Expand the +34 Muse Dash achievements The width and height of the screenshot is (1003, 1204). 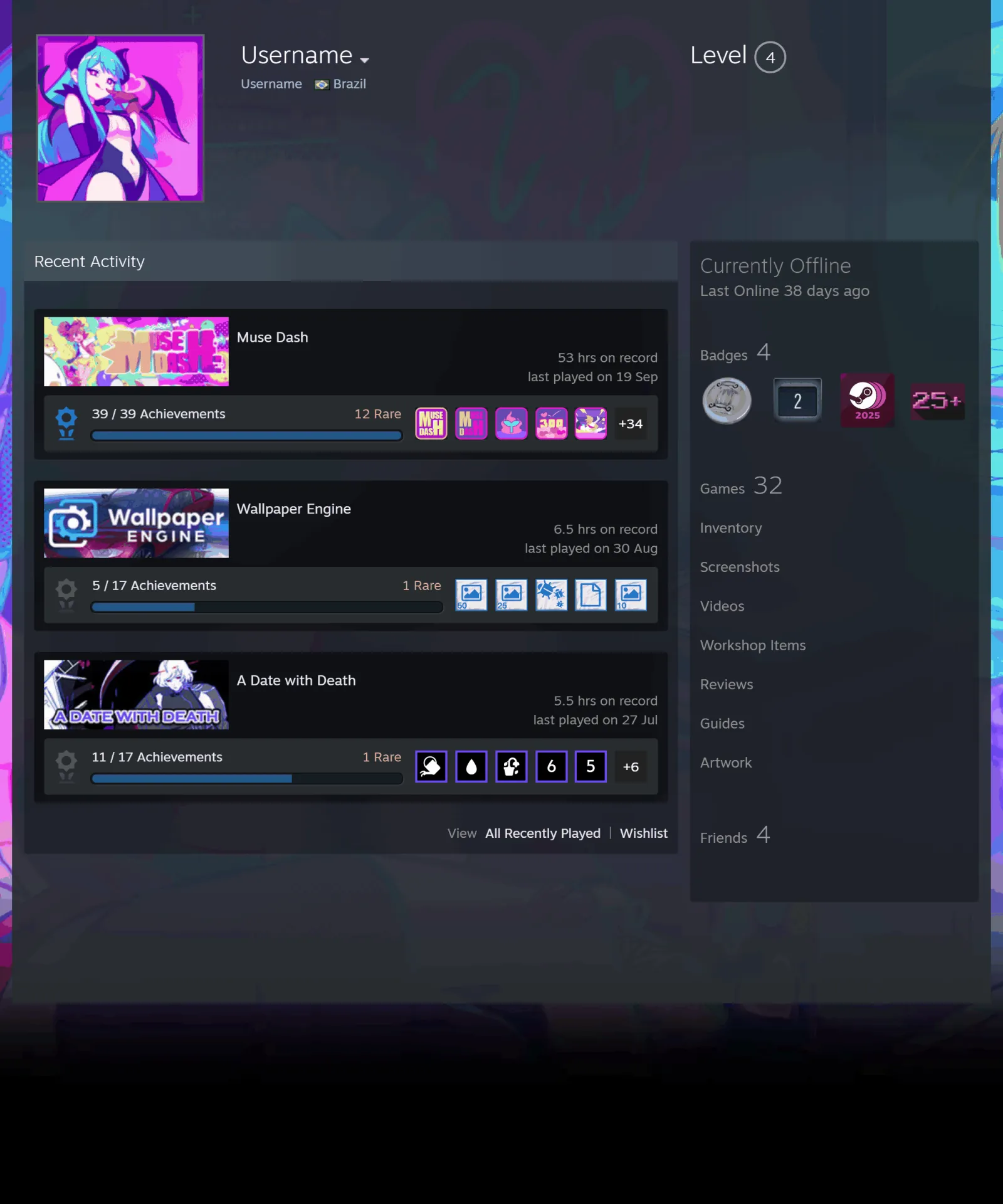[x=631, y=424]
